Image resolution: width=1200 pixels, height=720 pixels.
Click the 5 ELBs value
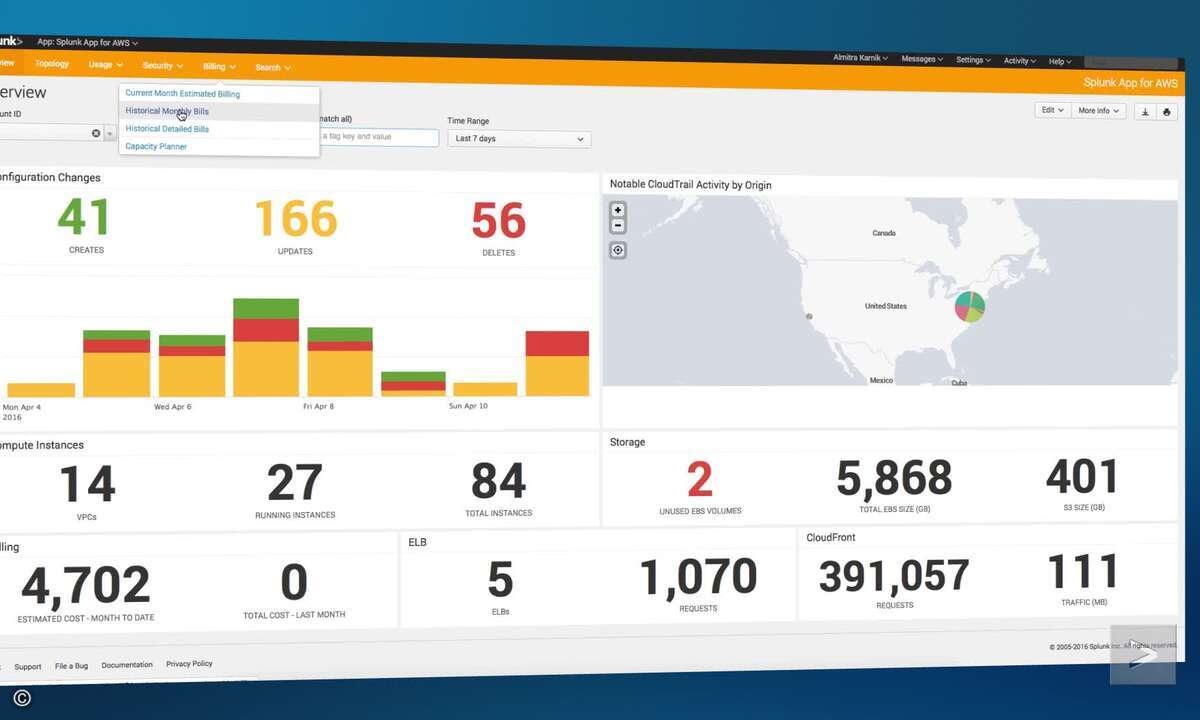pyautogui.click(x=500, y=580)
